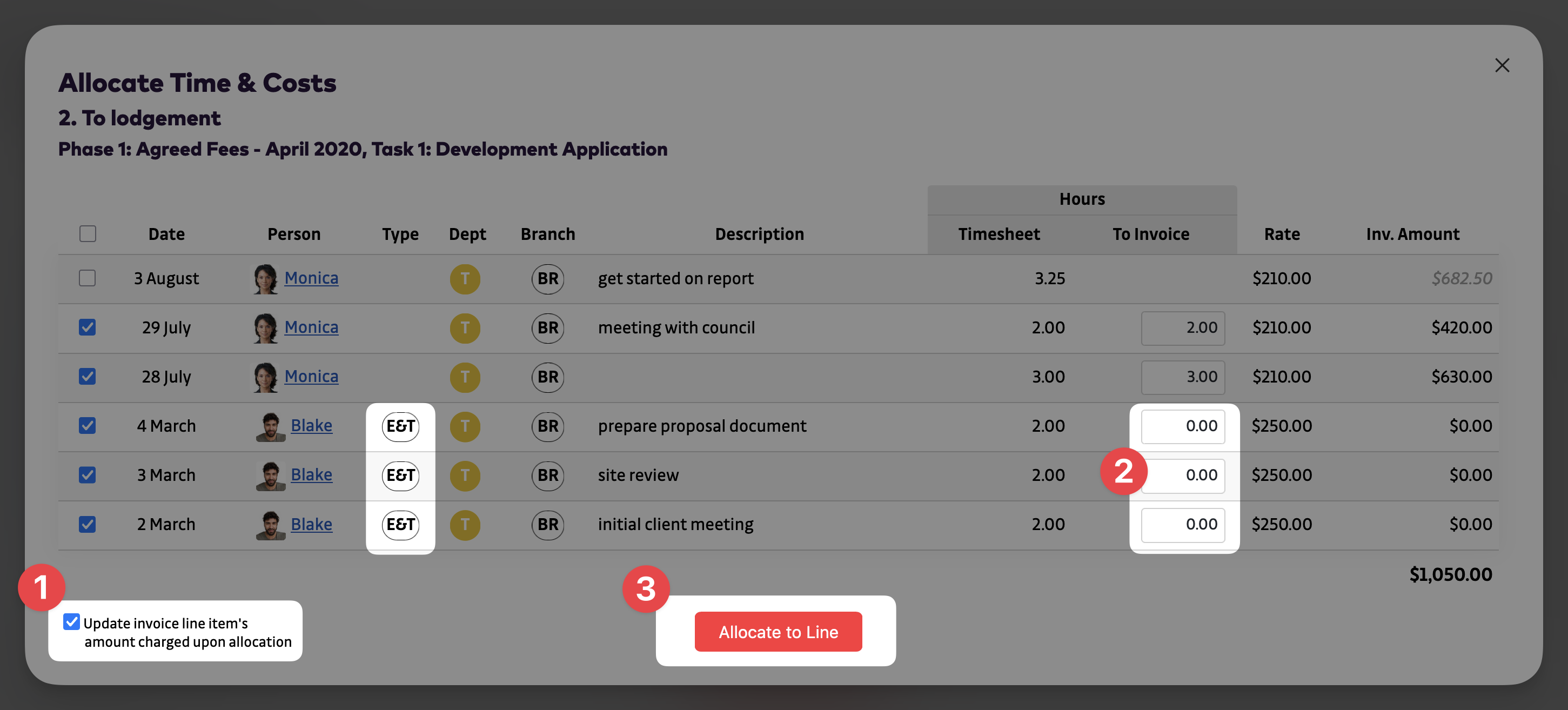Image resolution: width=1568 pixels, height=710 pixels.
Task: Click the T dept badge on 3 August row
Action: pos(465,278)
